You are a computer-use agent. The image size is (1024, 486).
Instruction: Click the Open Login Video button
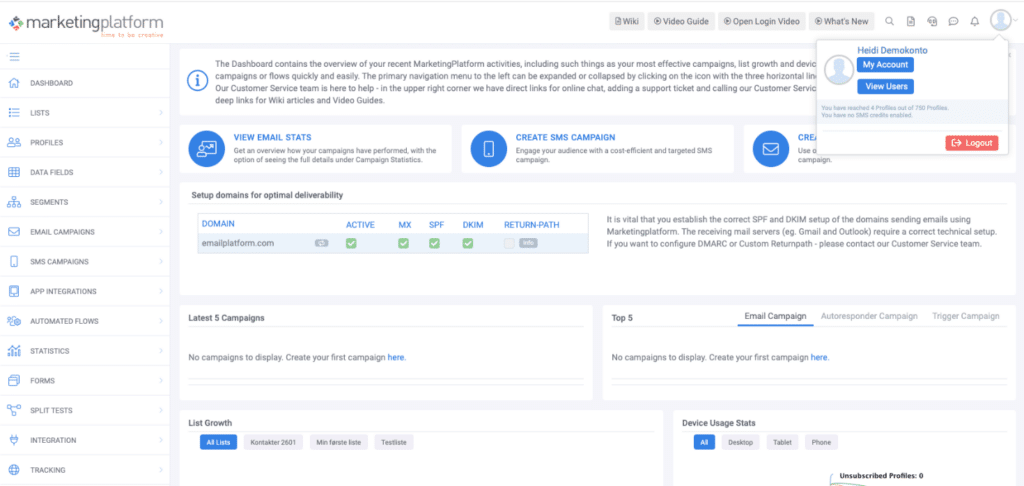[761, 22]
